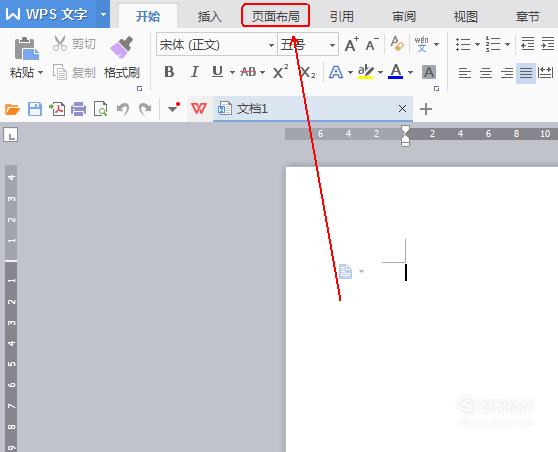
Task: Click the Print icon in quick toolbar
Action: [79, 109]
